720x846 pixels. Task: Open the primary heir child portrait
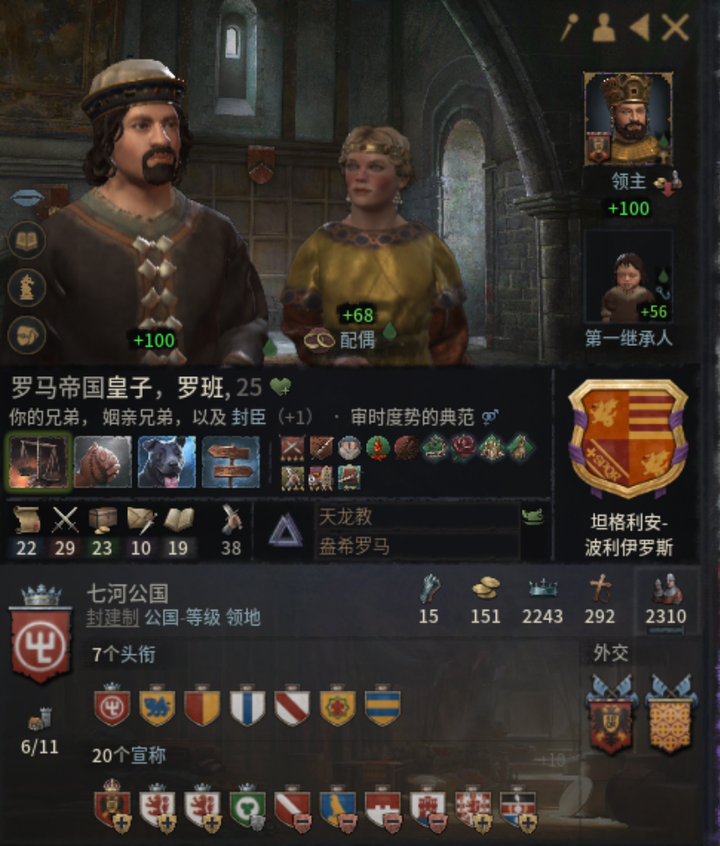[628, 276]
